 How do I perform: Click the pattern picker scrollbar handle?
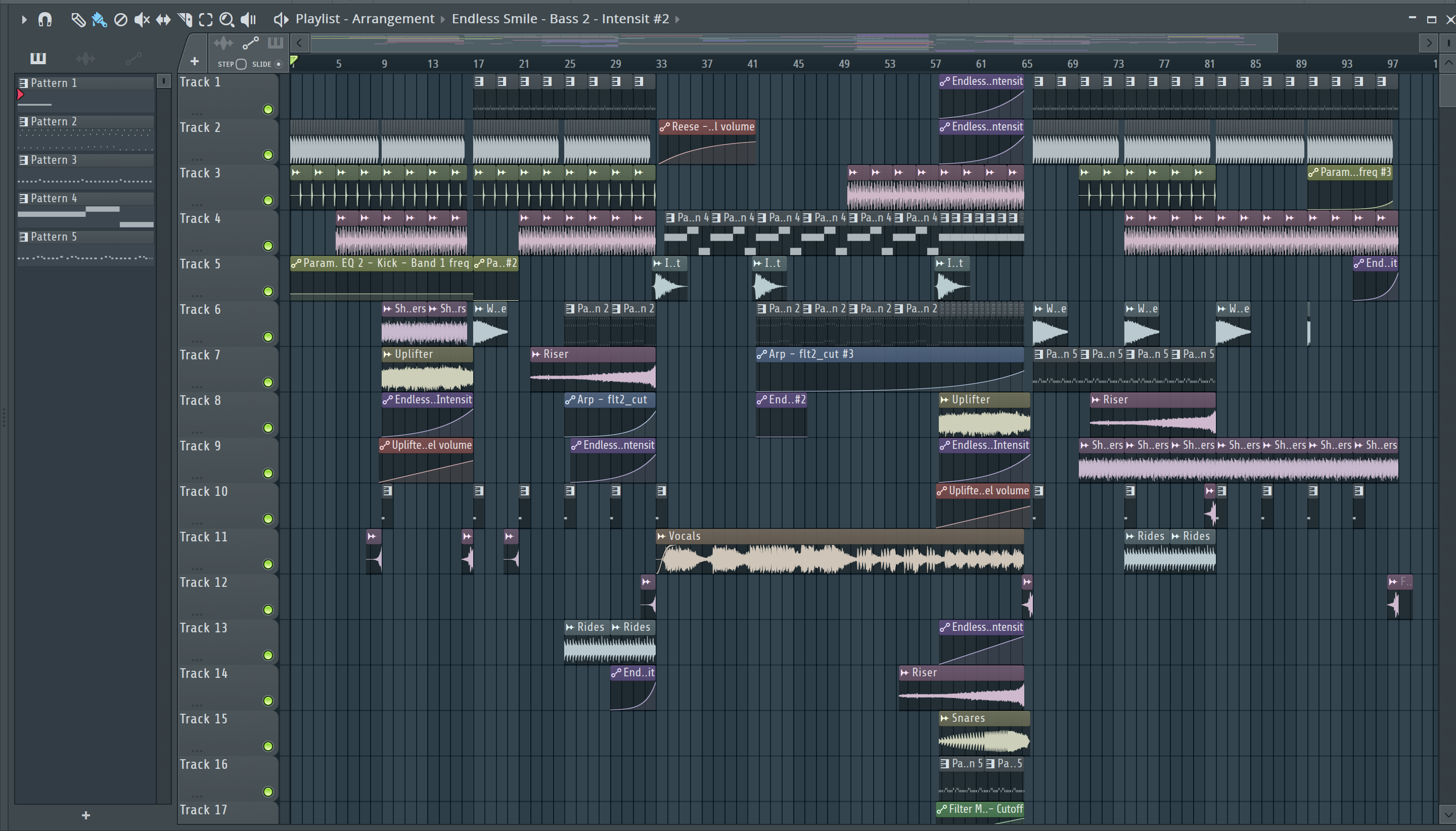pos(163,81)
